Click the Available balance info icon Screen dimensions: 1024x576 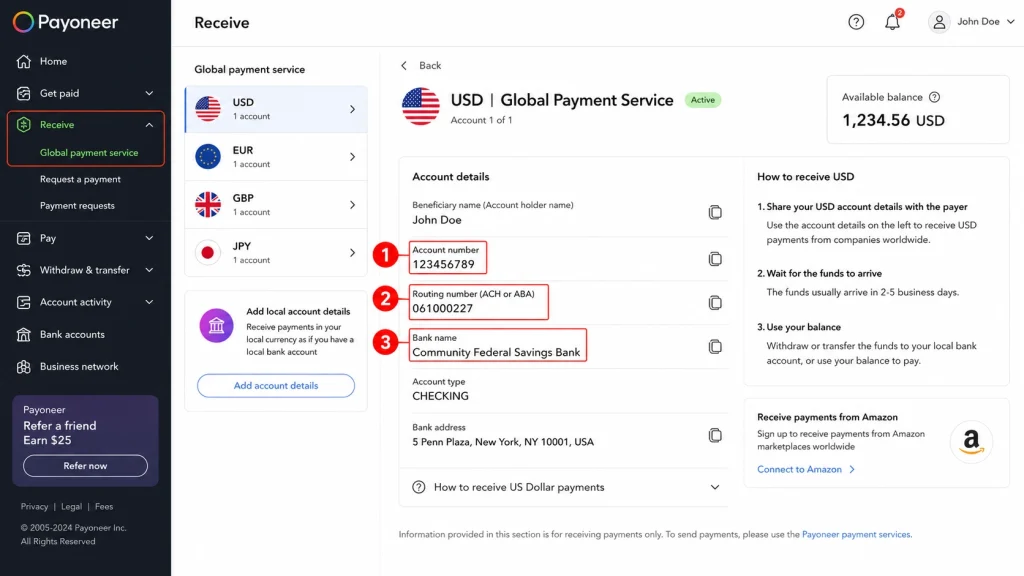935,97
